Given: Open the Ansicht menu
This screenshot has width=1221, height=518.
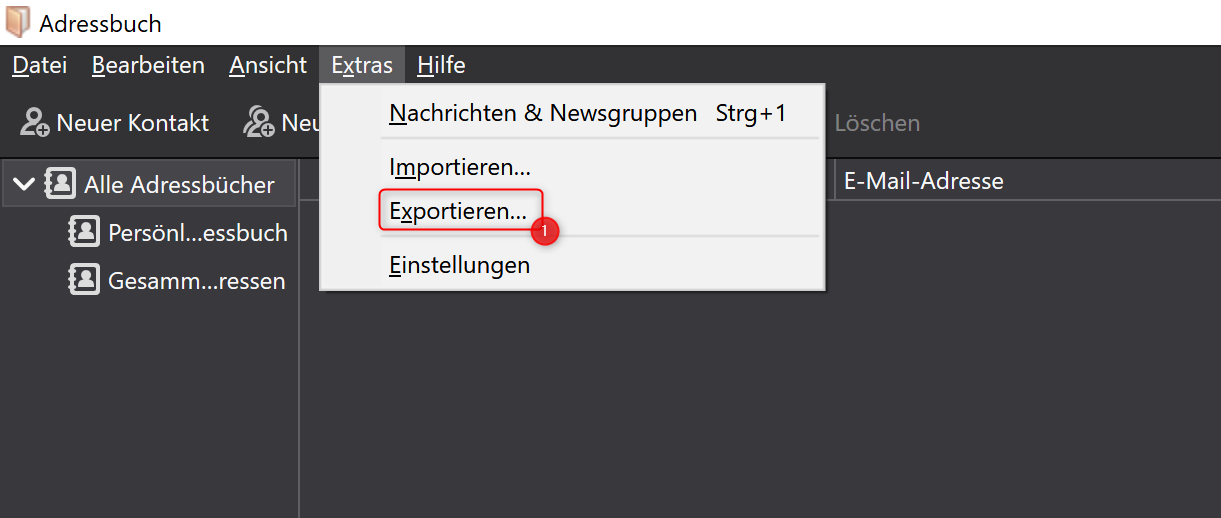Looking at the screenshot, I should coord(268,66).
